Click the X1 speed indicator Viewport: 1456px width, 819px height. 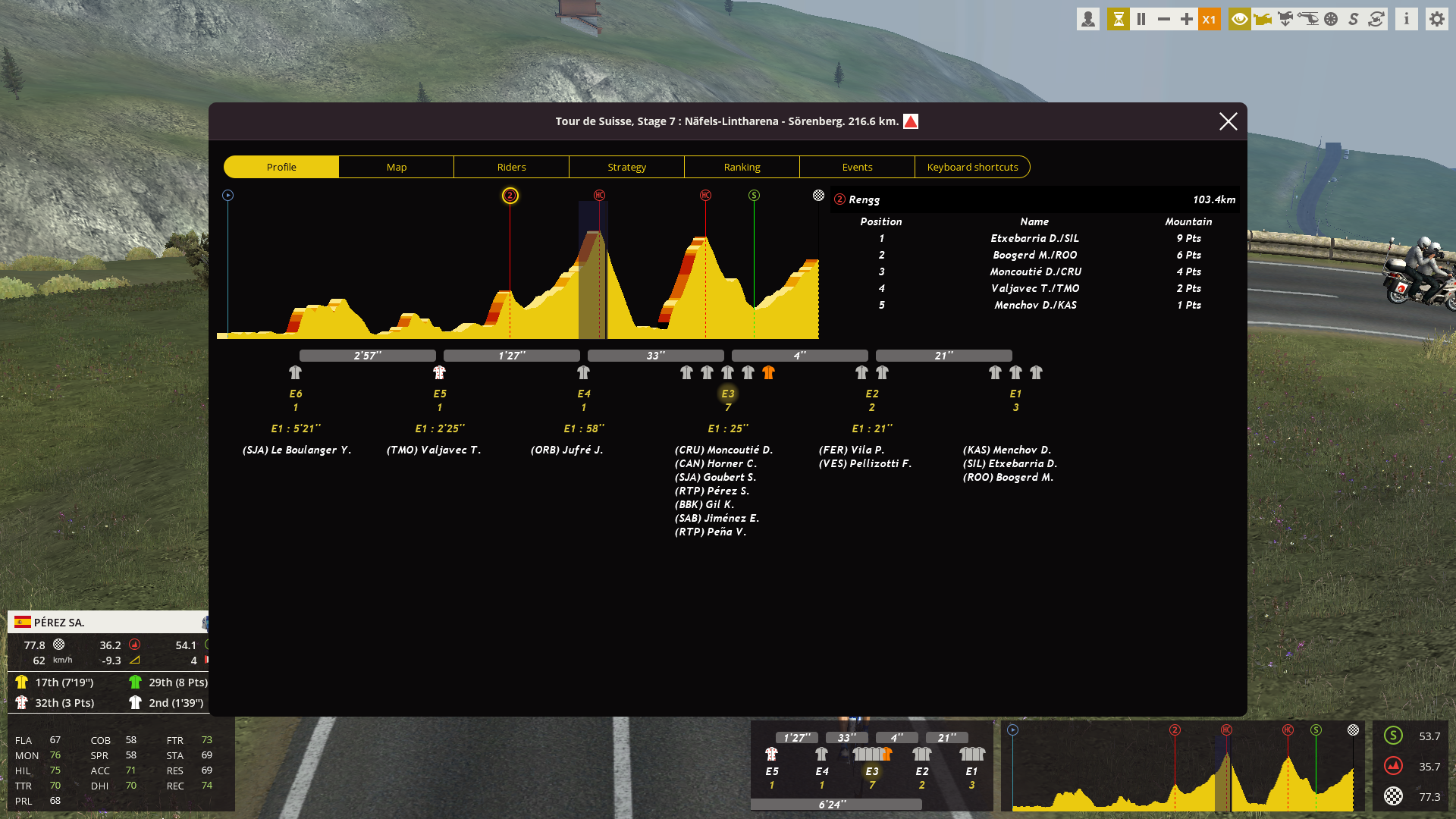click(1209, 19)
